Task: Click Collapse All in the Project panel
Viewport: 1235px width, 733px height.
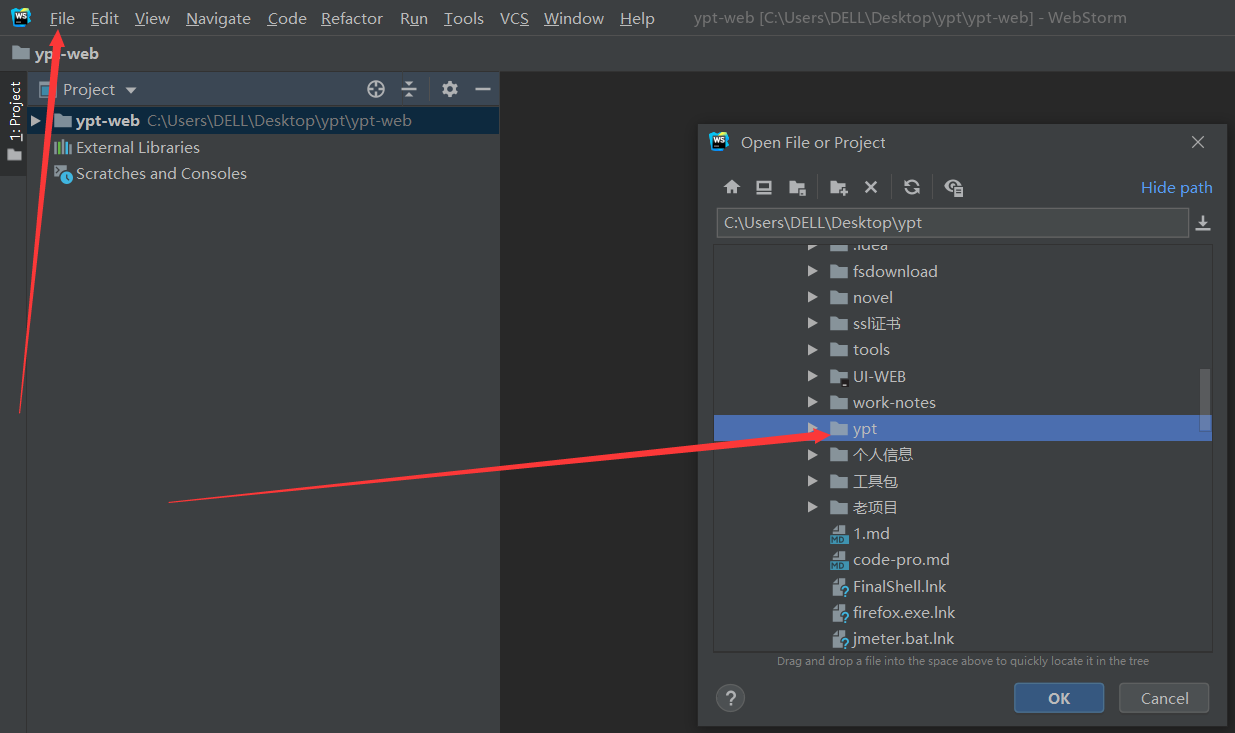Action: (409, 89)
